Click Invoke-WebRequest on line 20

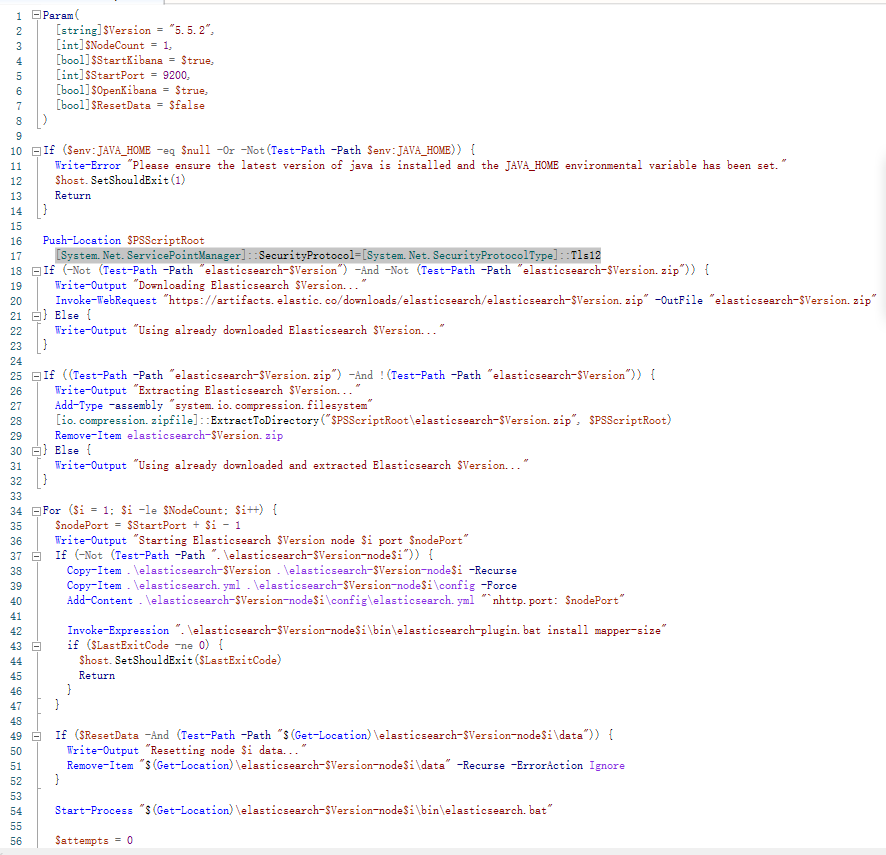[x=106, y=300]
